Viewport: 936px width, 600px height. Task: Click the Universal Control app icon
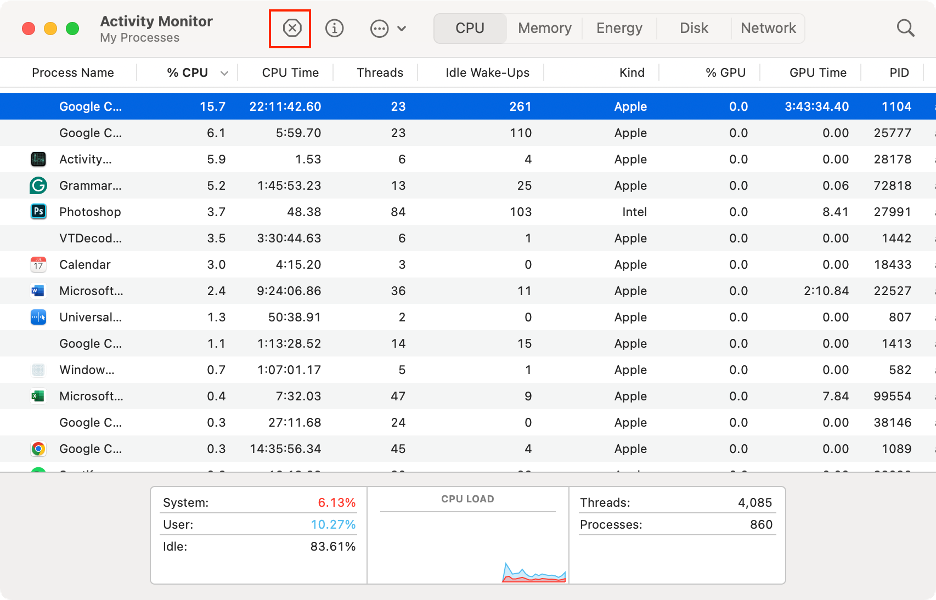pyautogui.click(x=38, y=316)
